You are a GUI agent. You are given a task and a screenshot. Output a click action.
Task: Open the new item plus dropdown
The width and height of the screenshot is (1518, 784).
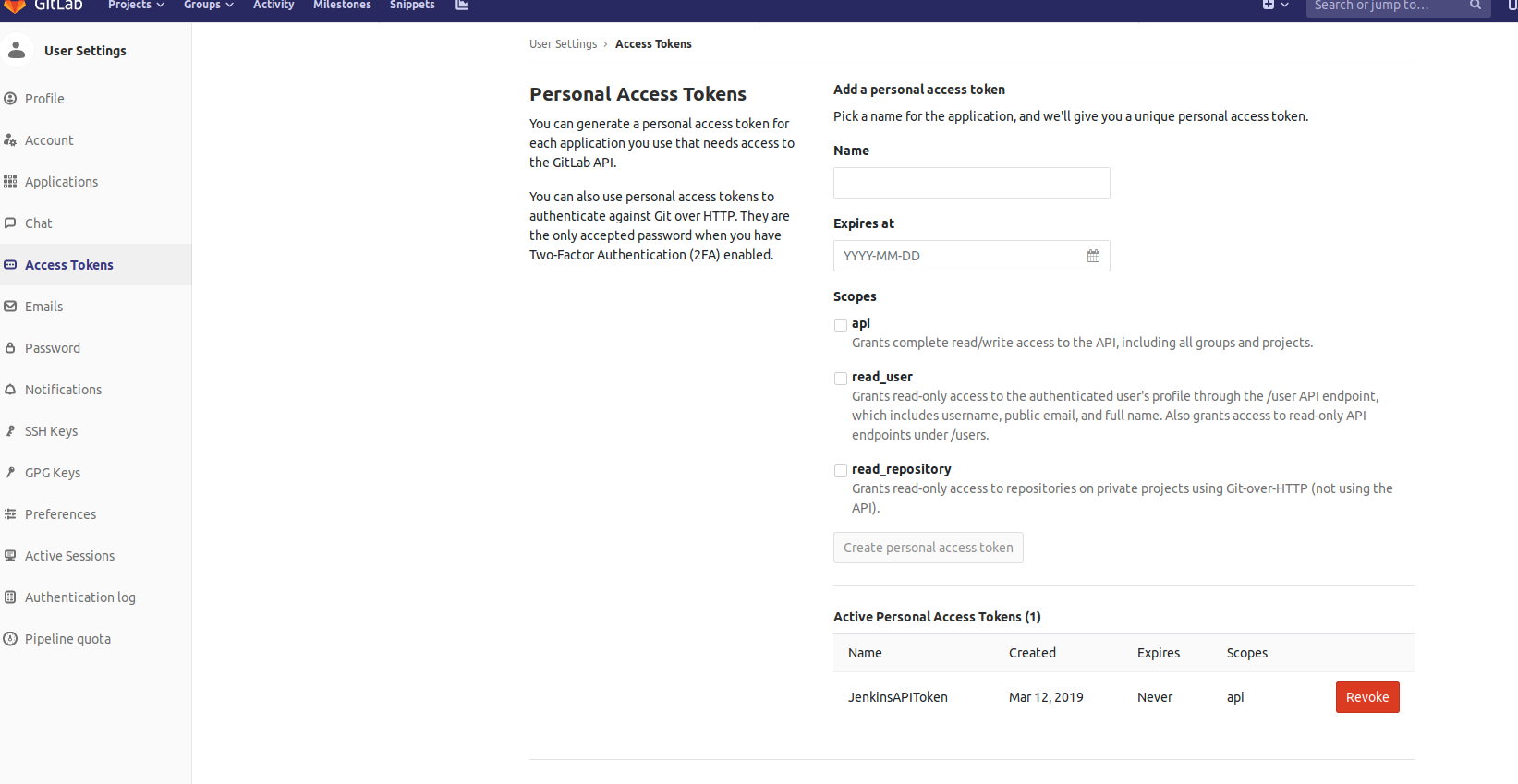click(1275, 5)
